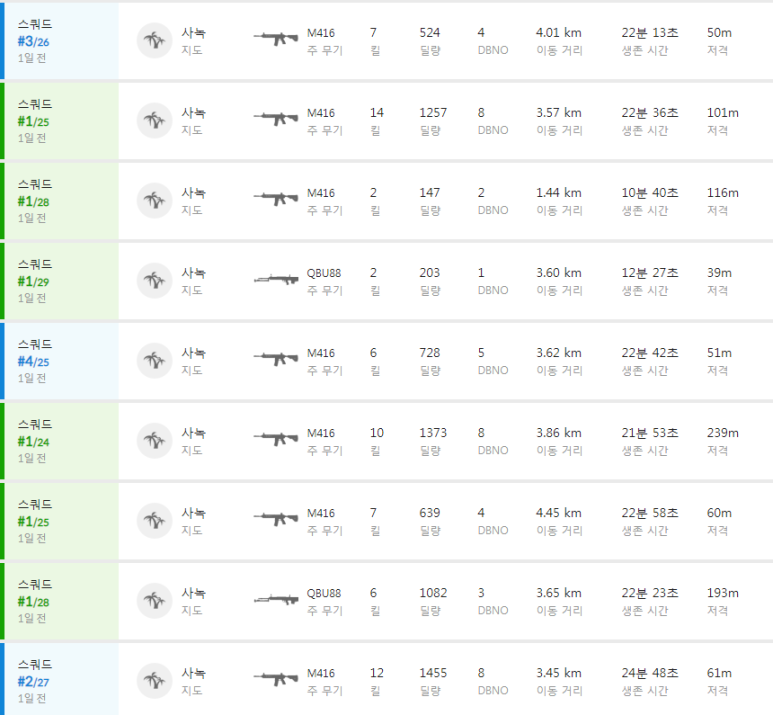Viewport: 773px width, 715px height.
Task: Click the Sanhok map icon in #1/24 match
Action: click(x=154, y=440)
